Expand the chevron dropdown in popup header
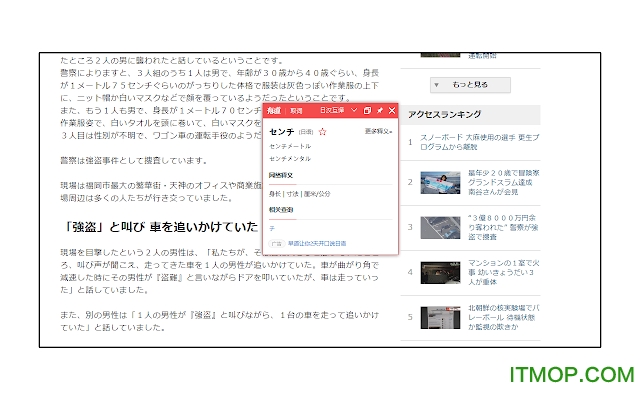This screenshot has width=640, height=400. 354,110
